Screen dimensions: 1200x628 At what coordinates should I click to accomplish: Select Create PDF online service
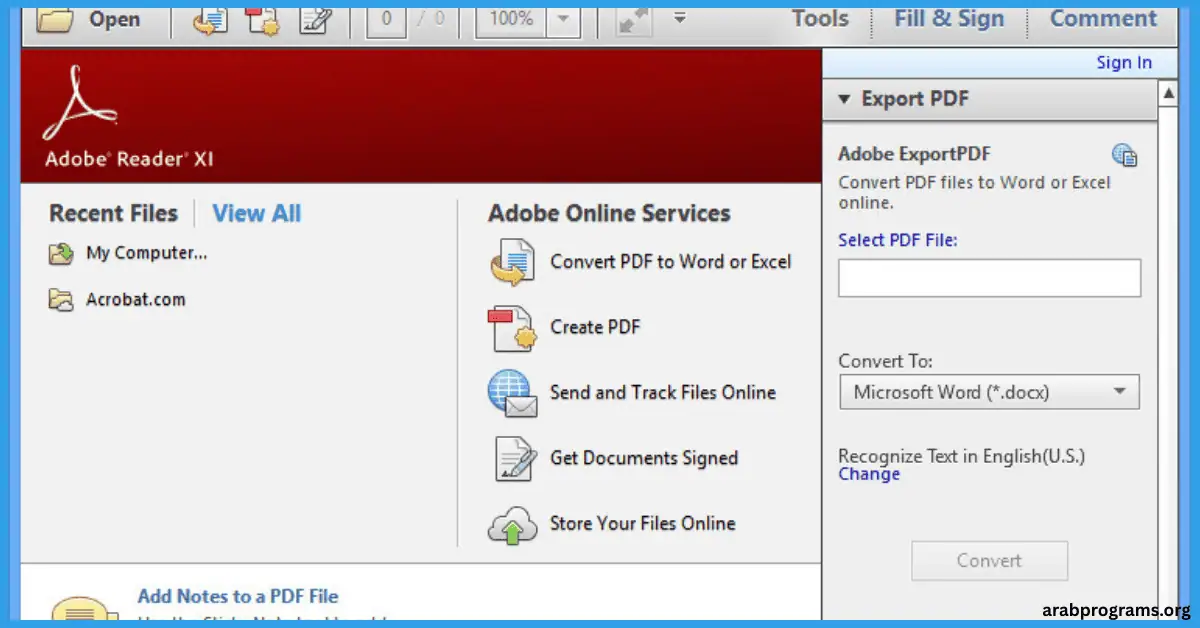[595, 327]
